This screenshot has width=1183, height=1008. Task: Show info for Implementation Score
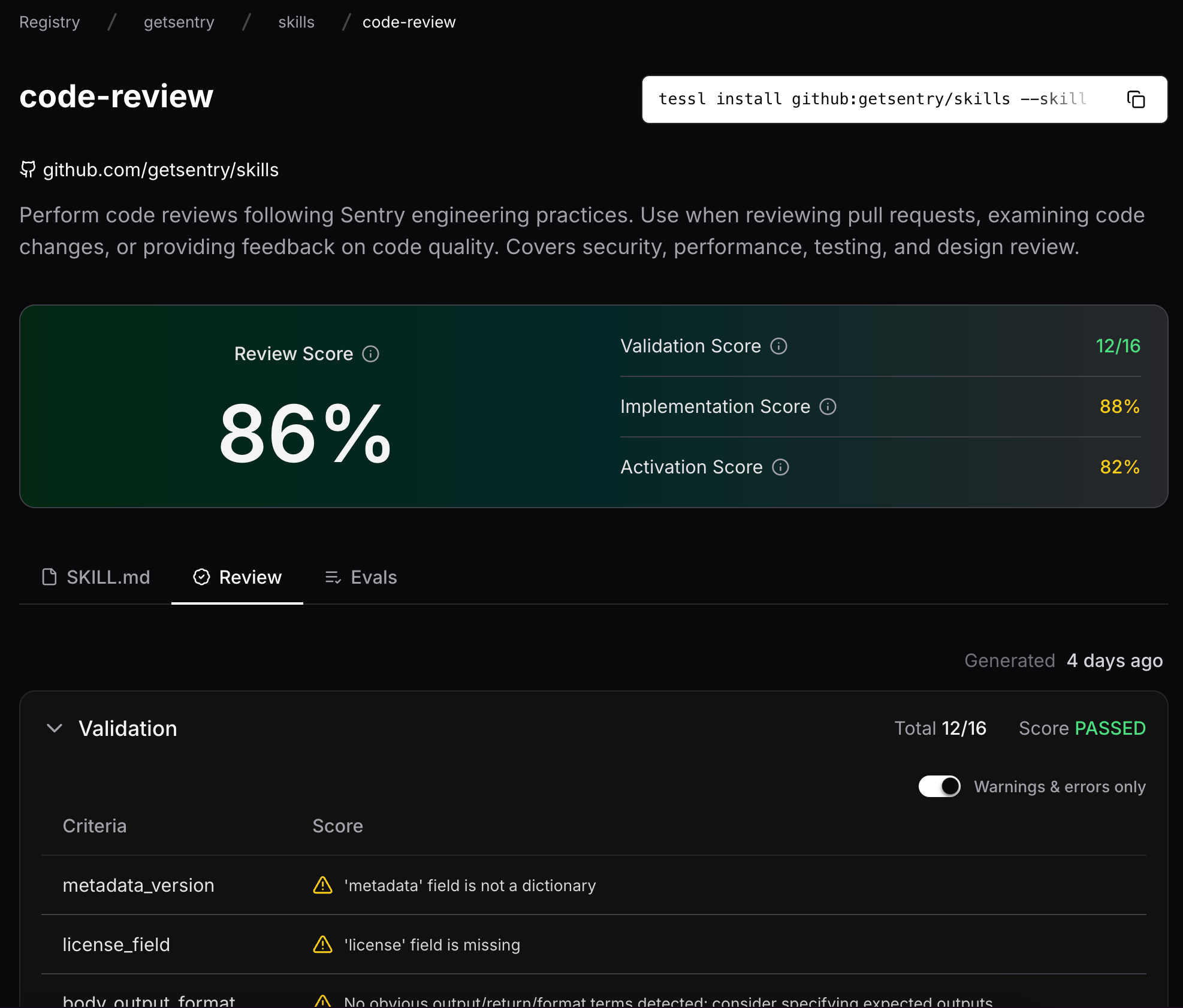point(828,407)
